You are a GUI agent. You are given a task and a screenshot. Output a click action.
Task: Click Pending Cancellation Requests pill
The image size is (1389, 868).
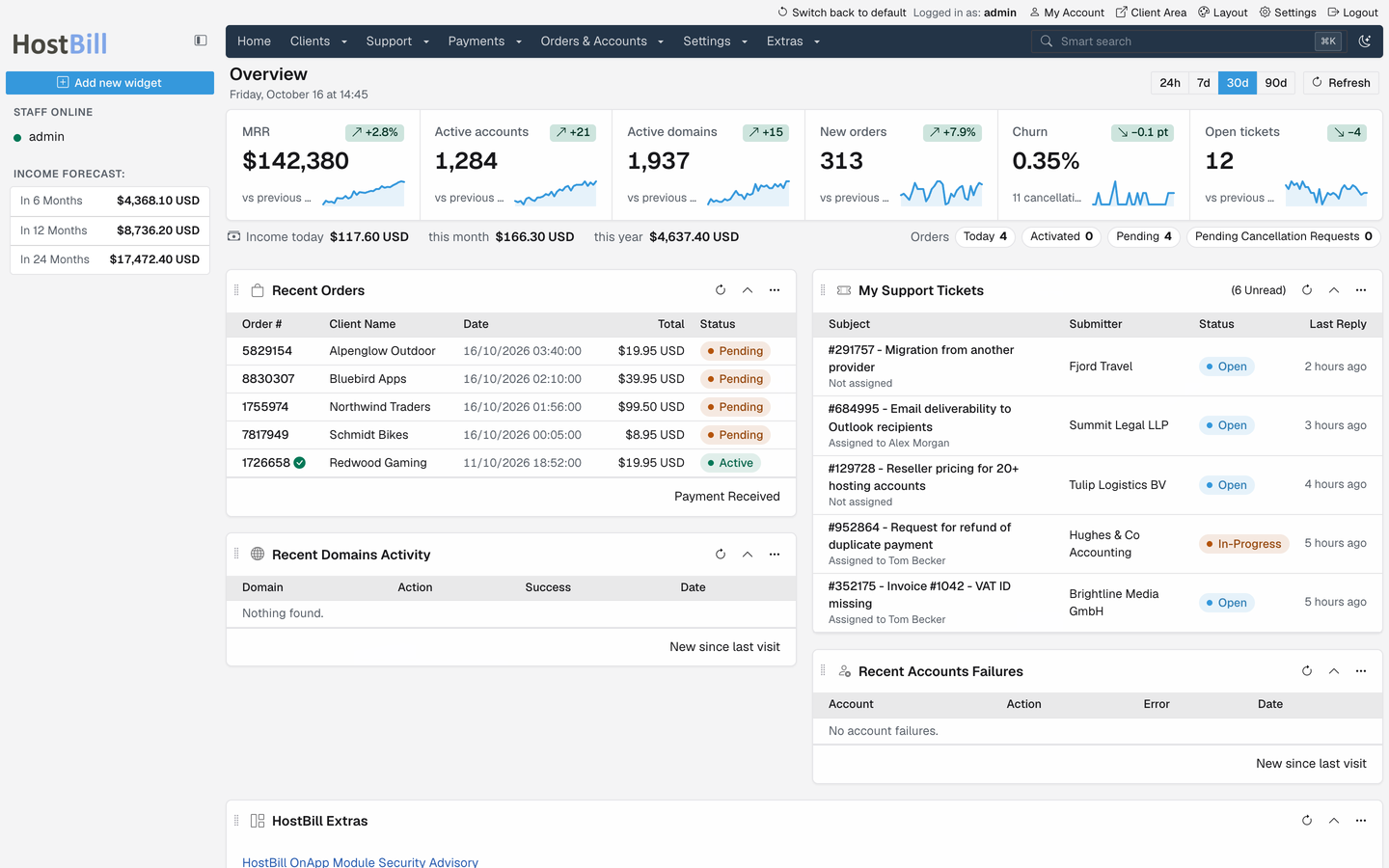1283,236
